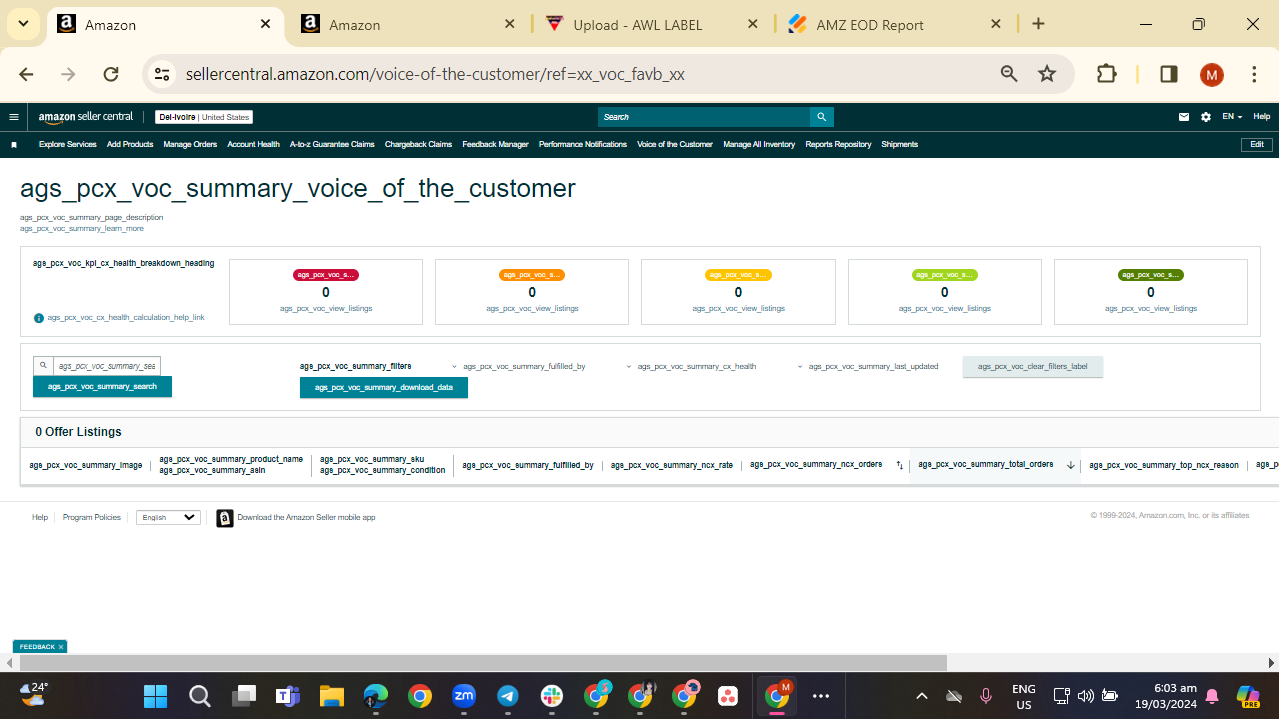Screen dimensions: 1279x719
Task: Open the Chrome three-dot menu
Action: coord(1254,74)
